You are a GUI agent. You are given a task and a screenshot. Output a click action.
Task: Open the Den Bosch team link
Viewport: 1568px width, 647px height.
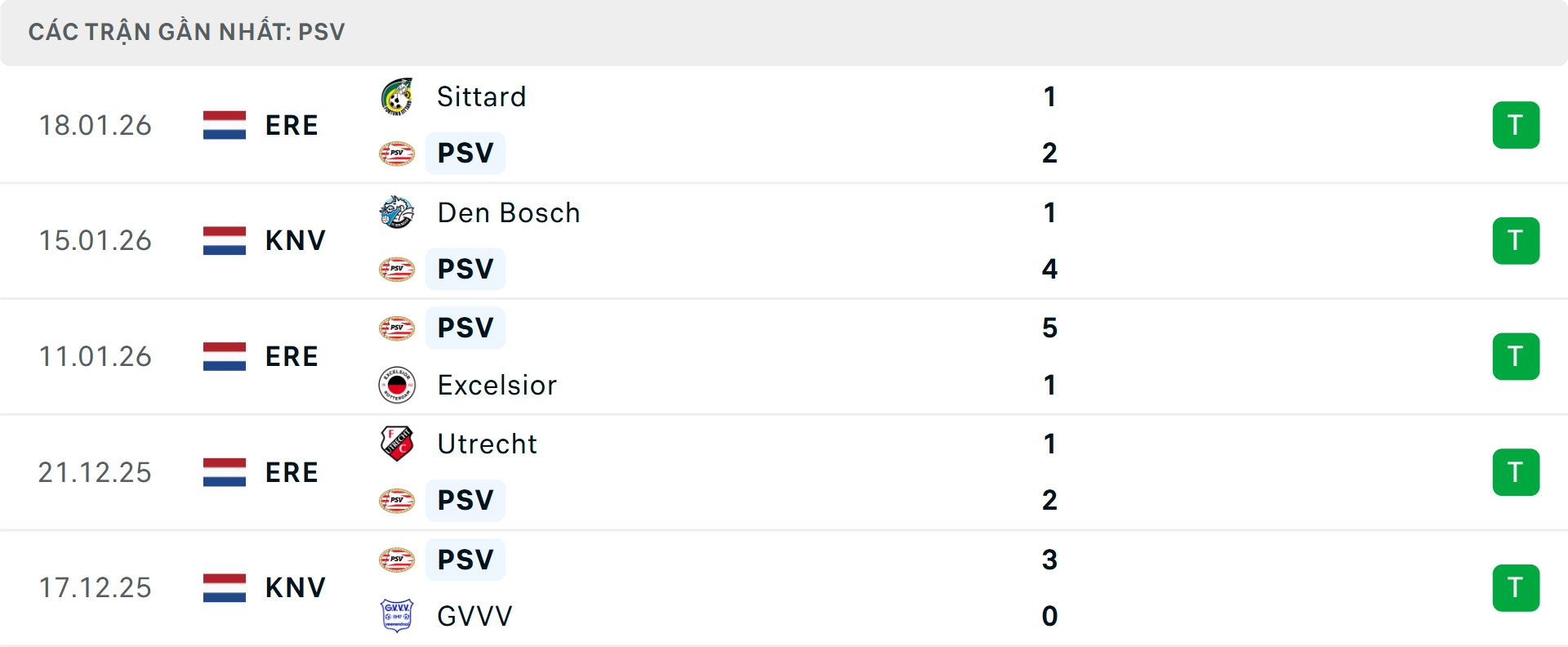508,213
